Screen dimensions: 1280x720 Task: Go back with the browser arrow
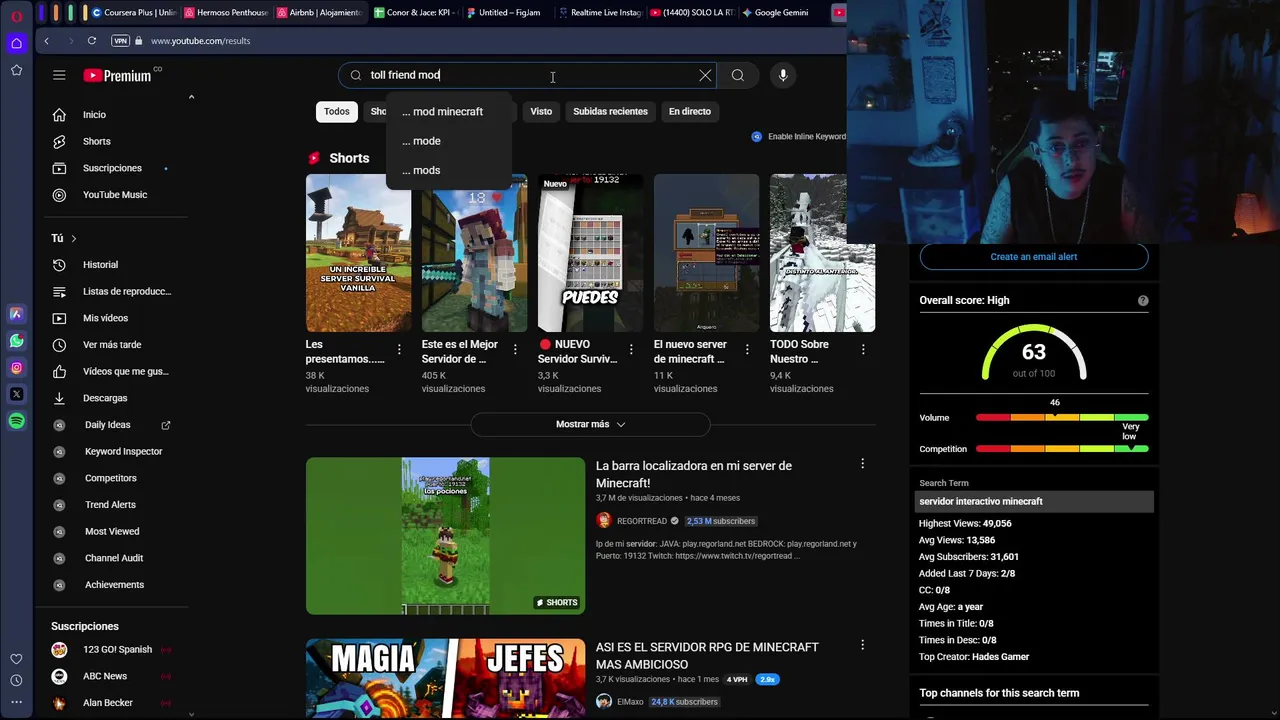(47, 41)
